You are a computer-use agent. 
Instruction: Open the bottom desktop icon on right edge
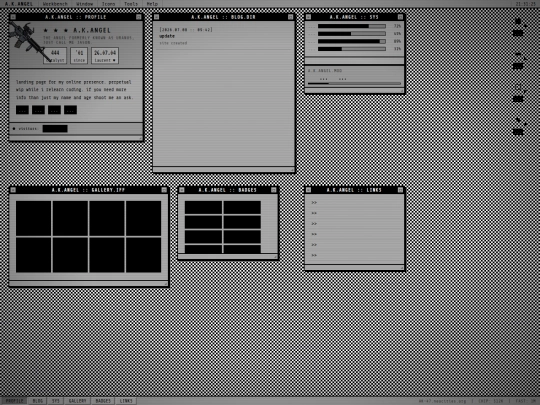click(x=519, y=126)
